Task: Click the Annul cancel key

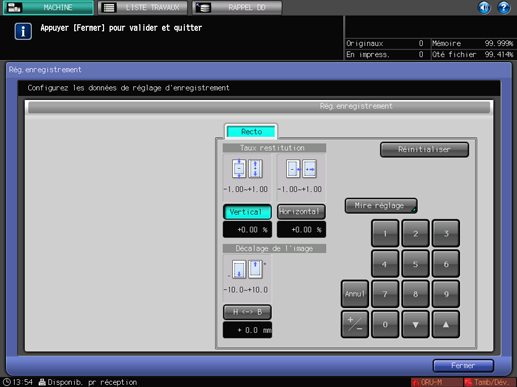Action: point(355,294)
